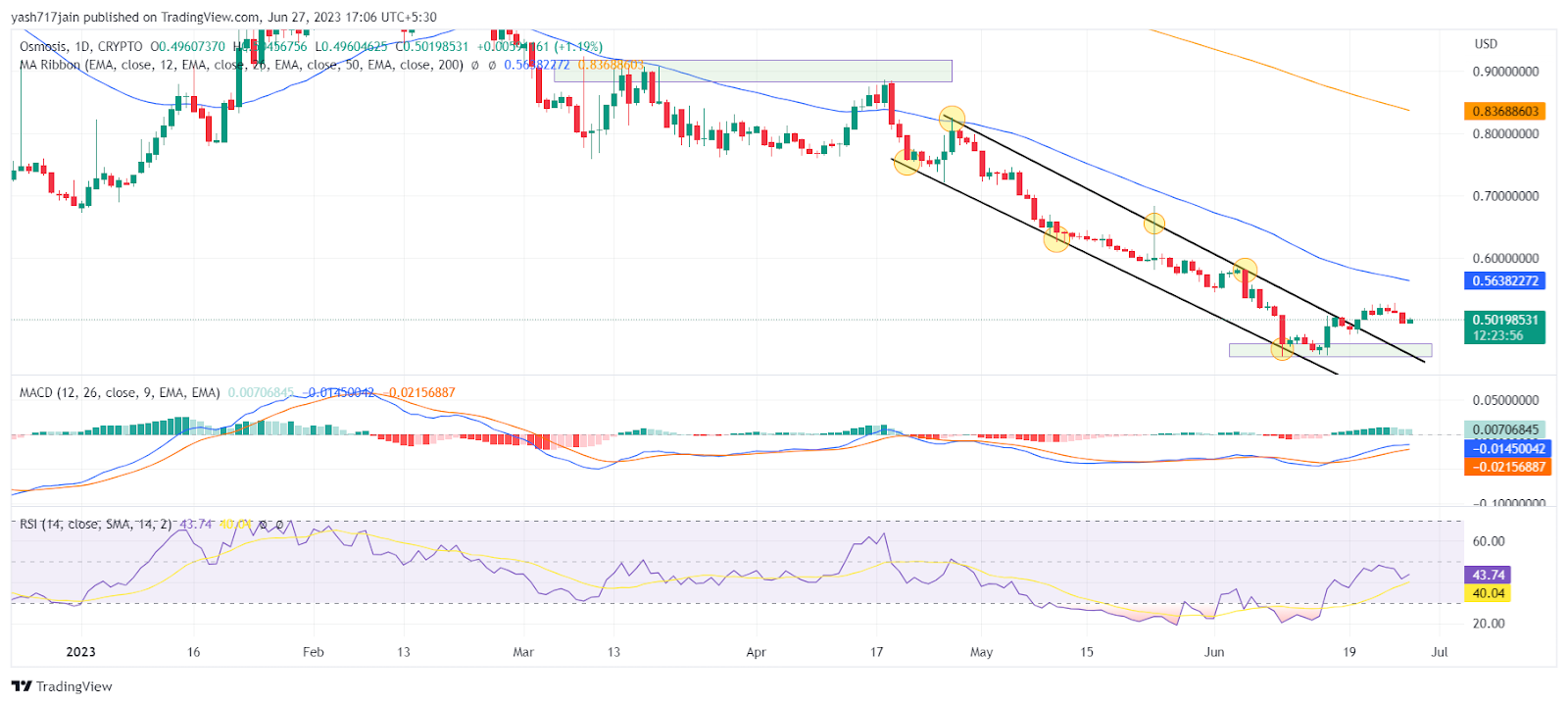The image size is (1568, 705).
Task: Click the 60.00 RSI axis label
Action: (x=1489, y=541)
